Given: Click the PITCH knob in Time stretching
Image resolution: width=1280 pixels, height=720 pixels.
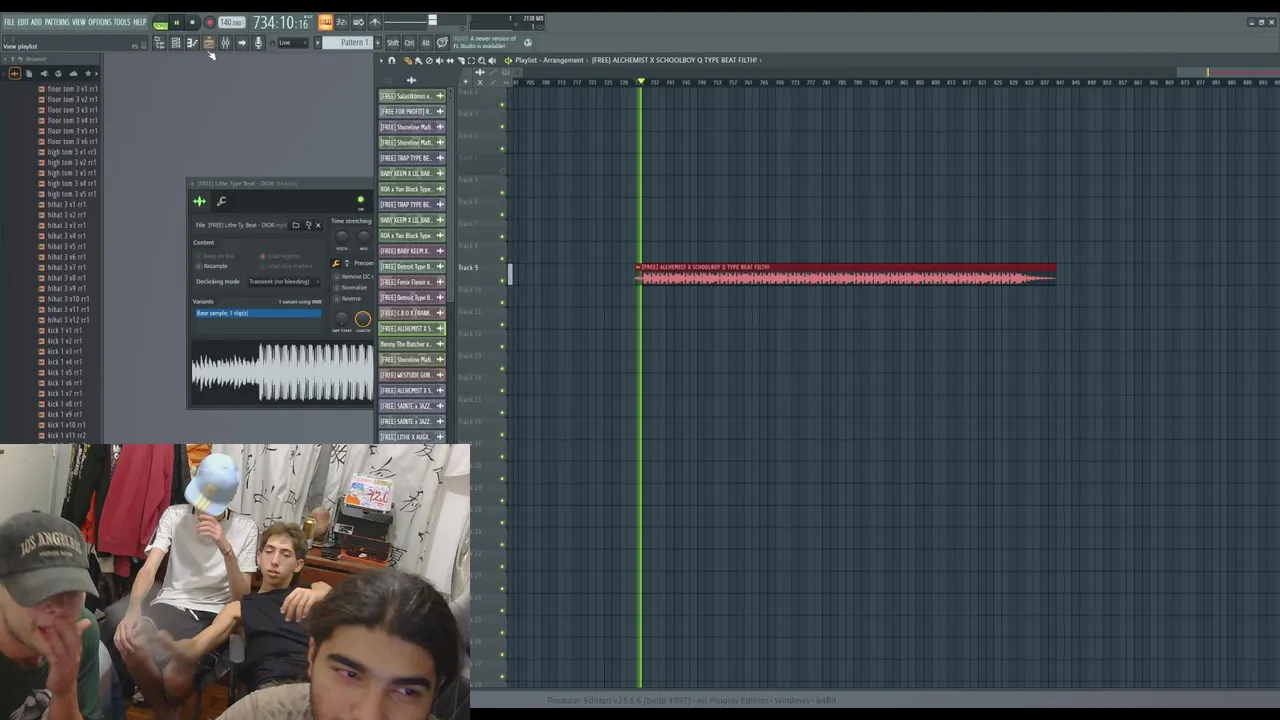Looking at the screenshot, I should pos(342,237).
